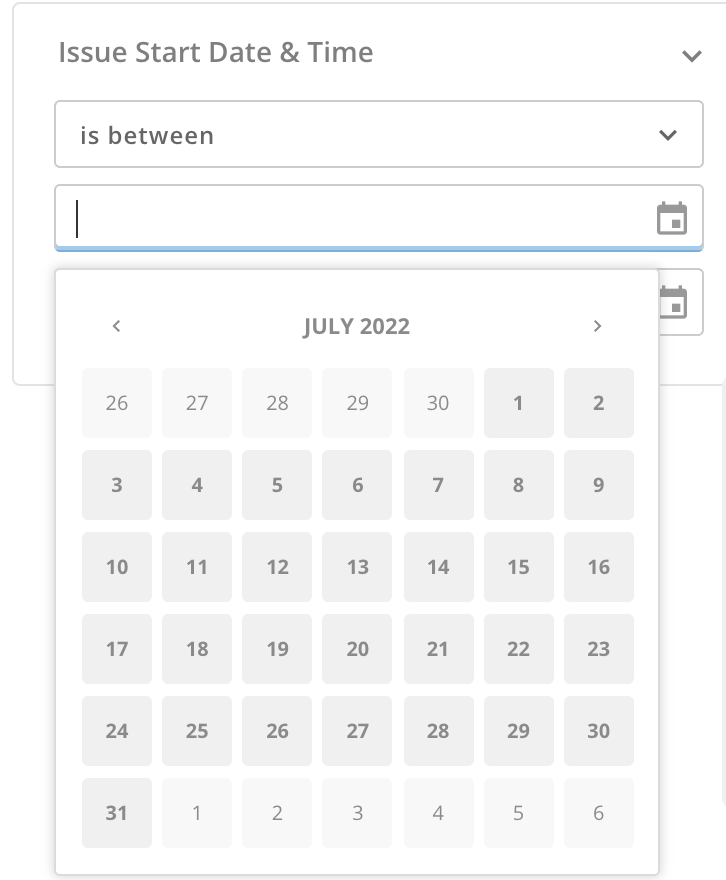
Task: Select August 1 from the trailing dates
Action: point(197,813)
